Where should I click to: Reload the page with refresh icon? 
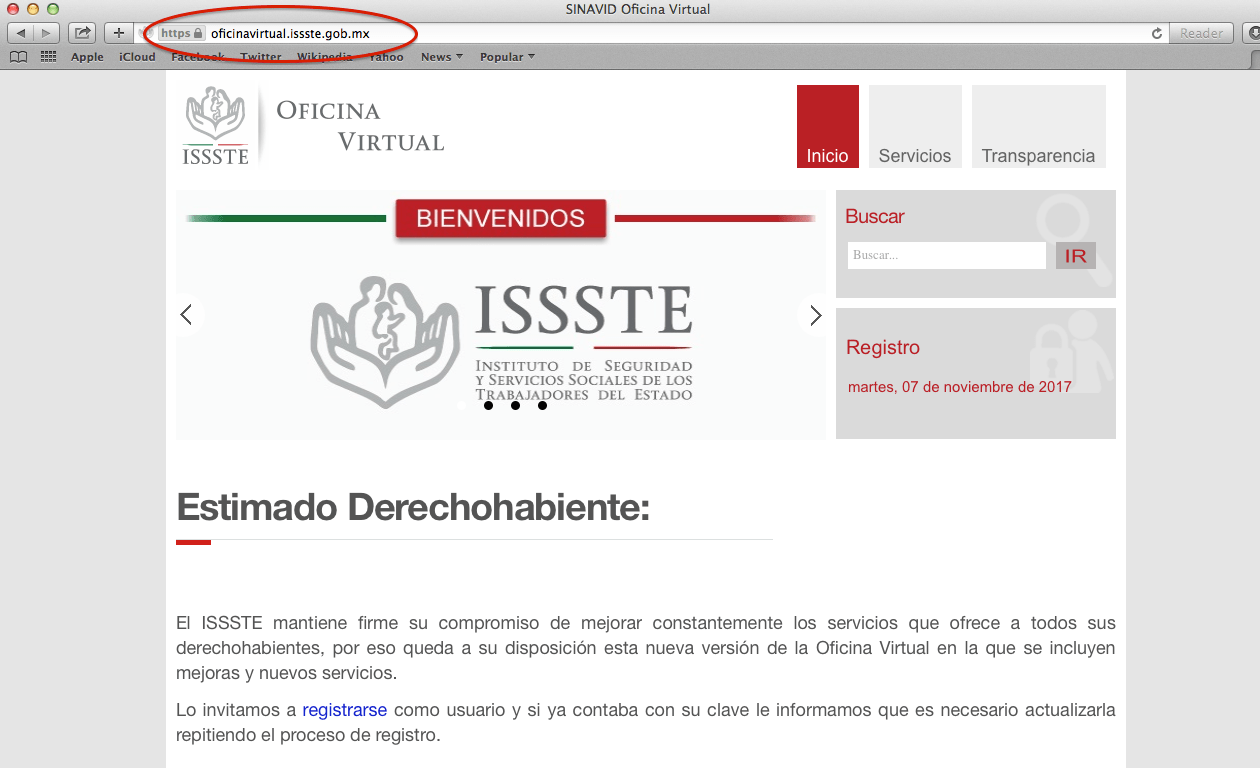click(x=1157, y=33)
